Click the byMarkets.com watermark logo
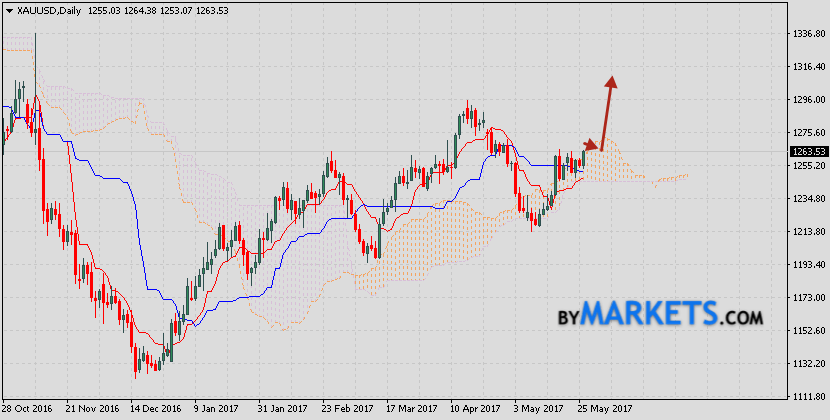Image resolution: width=830 pixels, height=420 pixels. [x=659, y=314]
